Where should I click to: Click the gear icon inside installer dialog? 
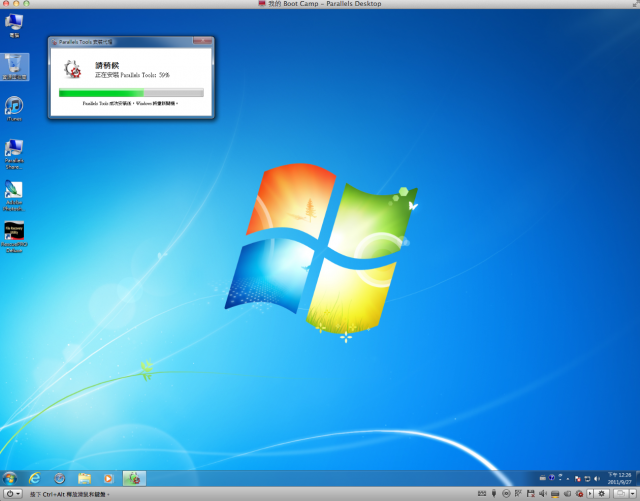coord(73,69)
